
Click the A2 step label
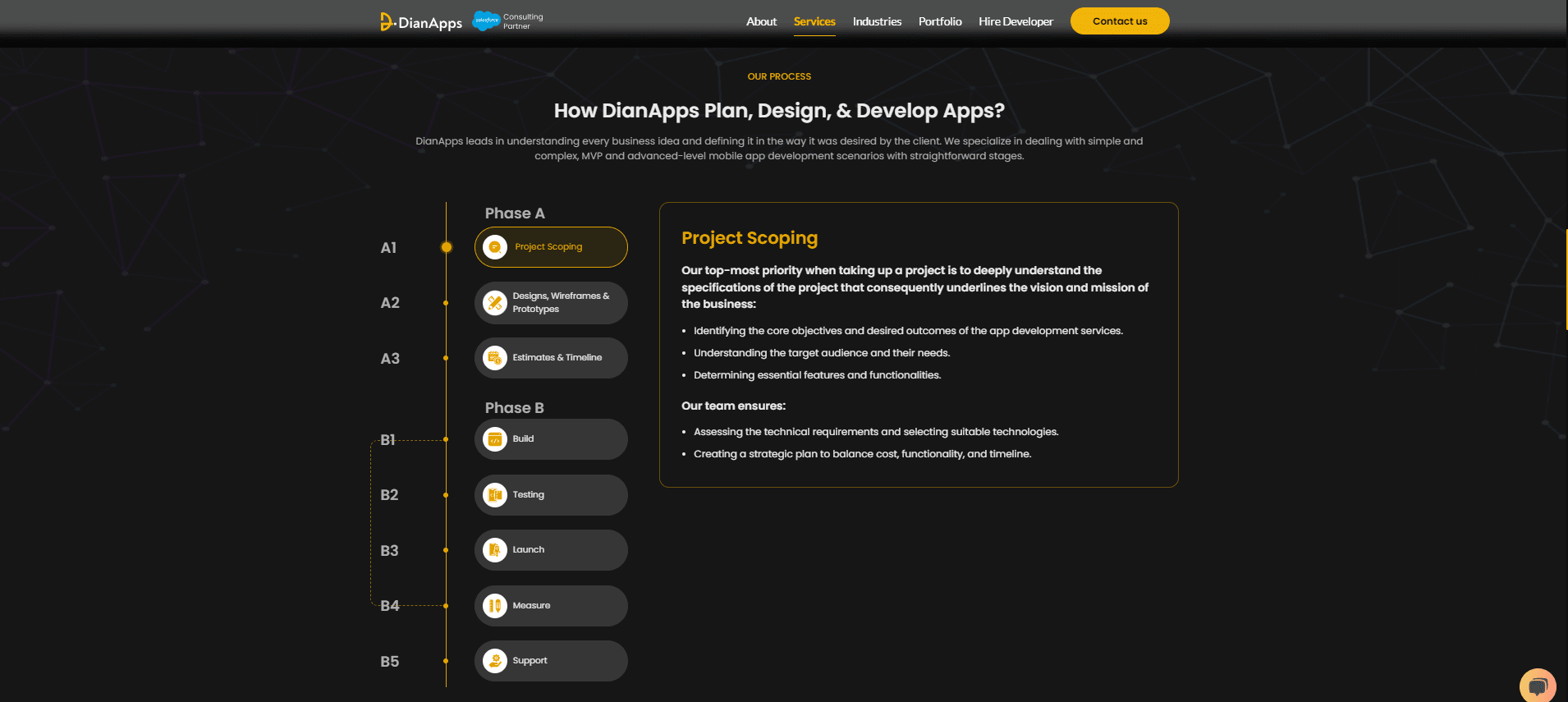coord(390,303)
